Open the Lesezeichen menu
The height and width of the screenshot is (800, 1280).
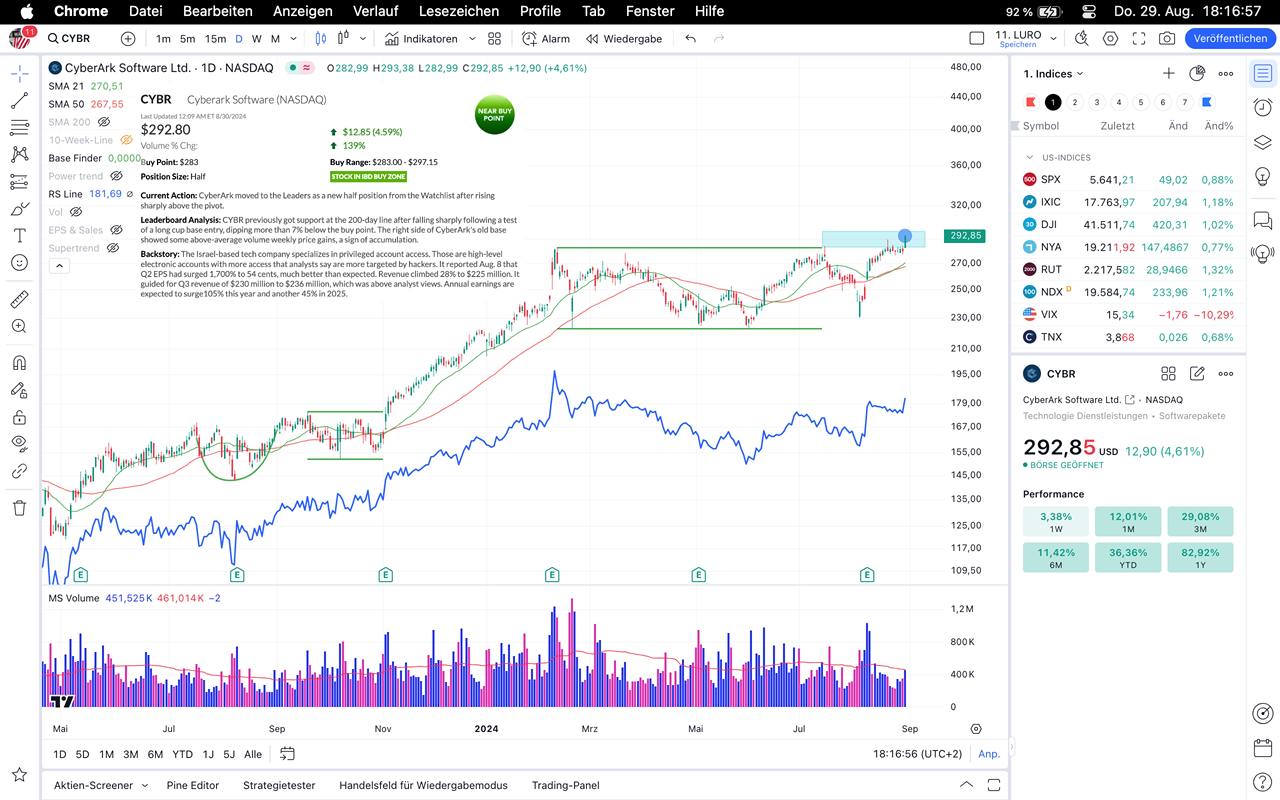[x=459, y=11]
